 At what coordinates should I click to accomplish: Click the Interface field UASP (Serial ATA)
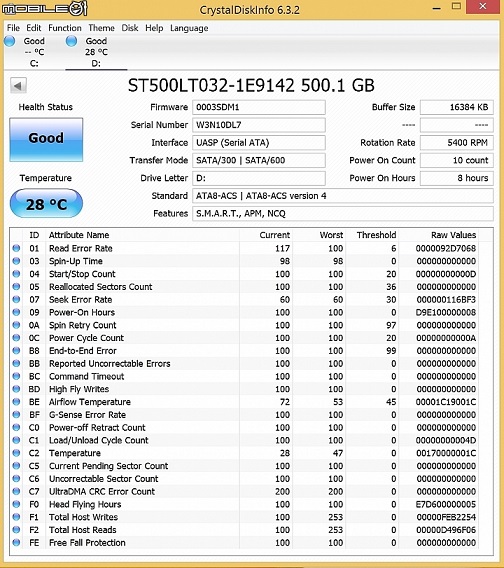click(x=259, y=143)
